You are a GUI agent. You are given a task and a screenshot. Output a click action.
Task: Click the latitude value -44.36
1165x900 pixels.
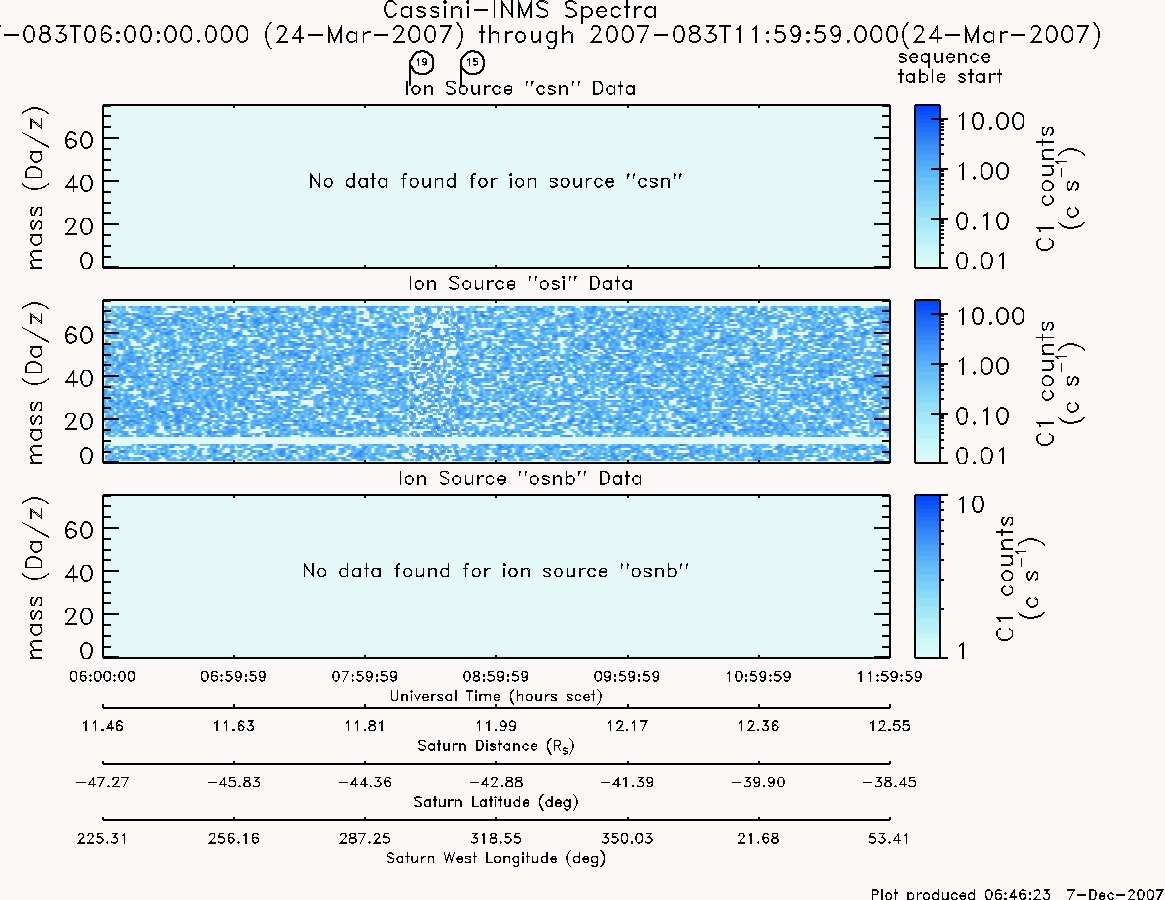point(365,783)
